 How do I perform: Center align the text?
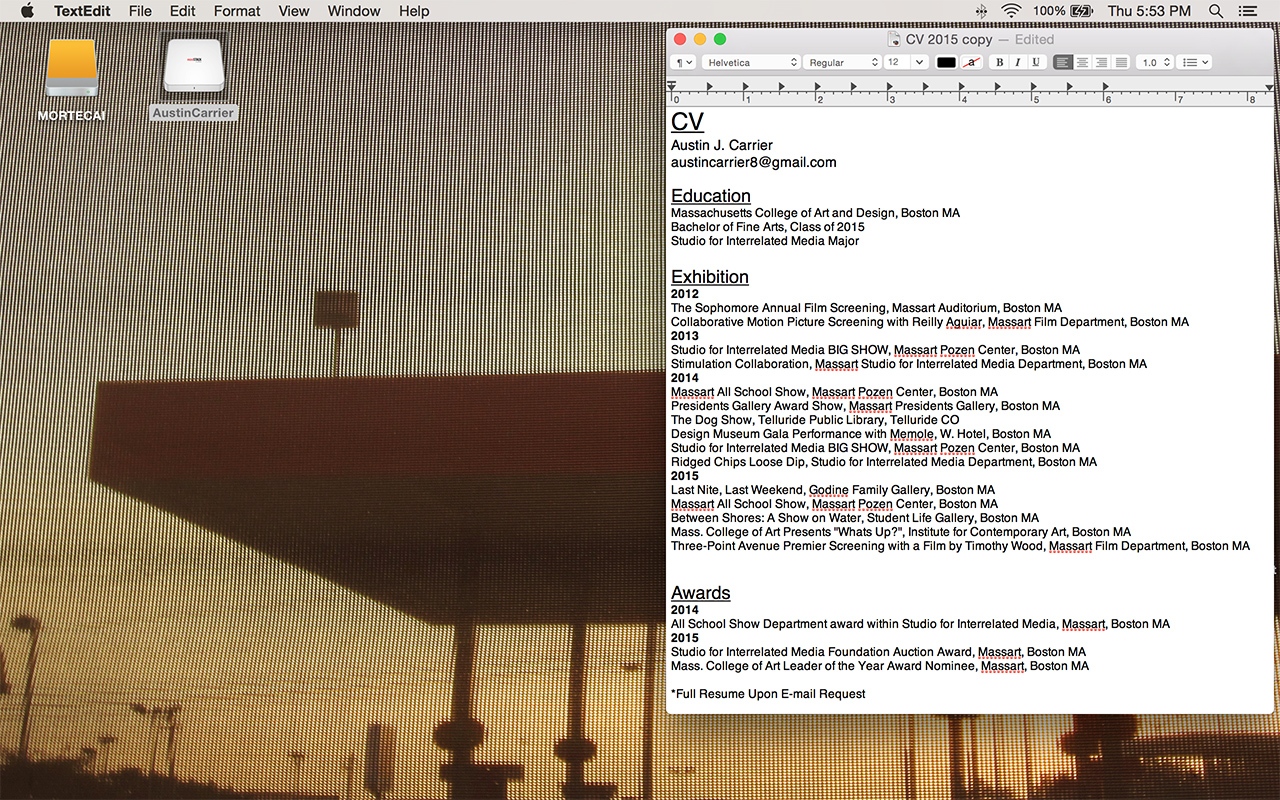(1082, 62)
